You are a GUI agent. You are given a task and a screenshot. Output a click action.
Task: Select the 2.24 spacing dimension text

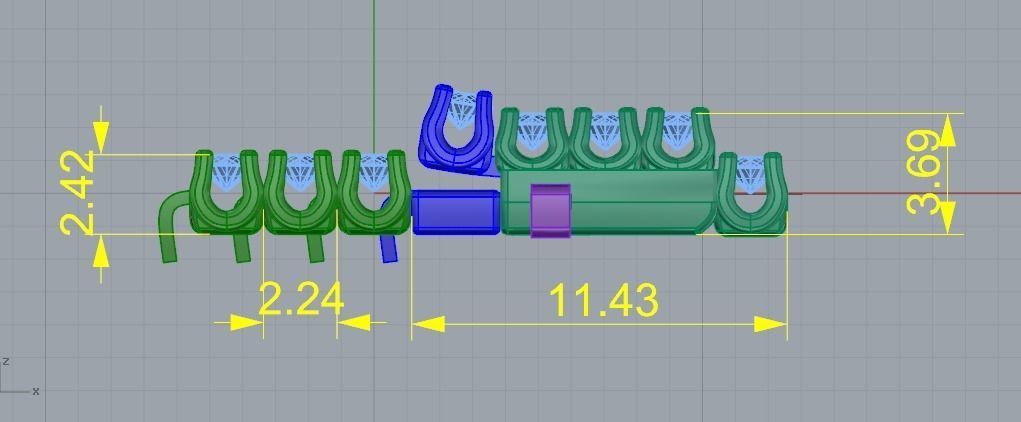coord(301,300)
